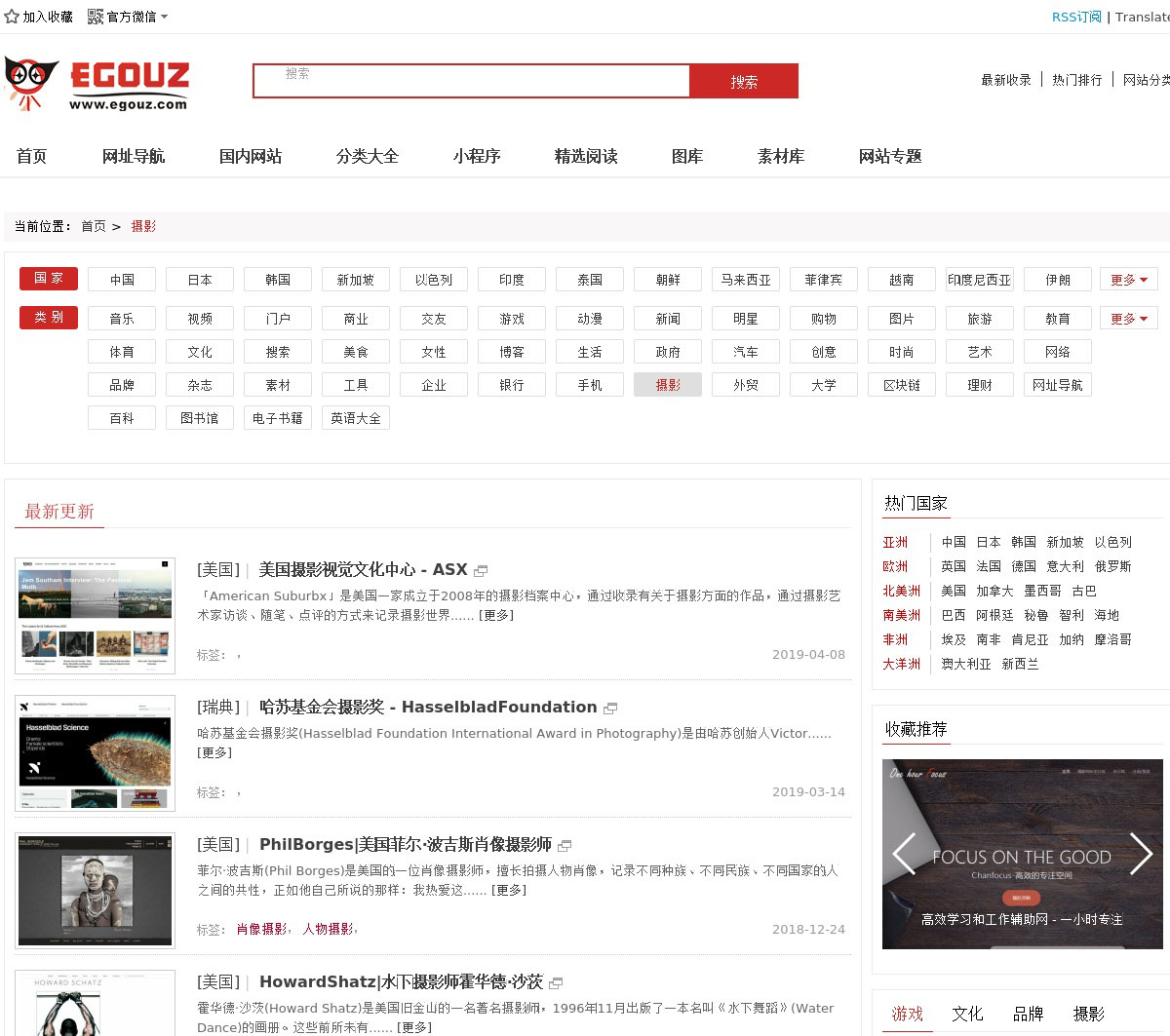1170x1036 pixels.
Task: Switch to the 文化 tab
Action: pos(967,1014)
